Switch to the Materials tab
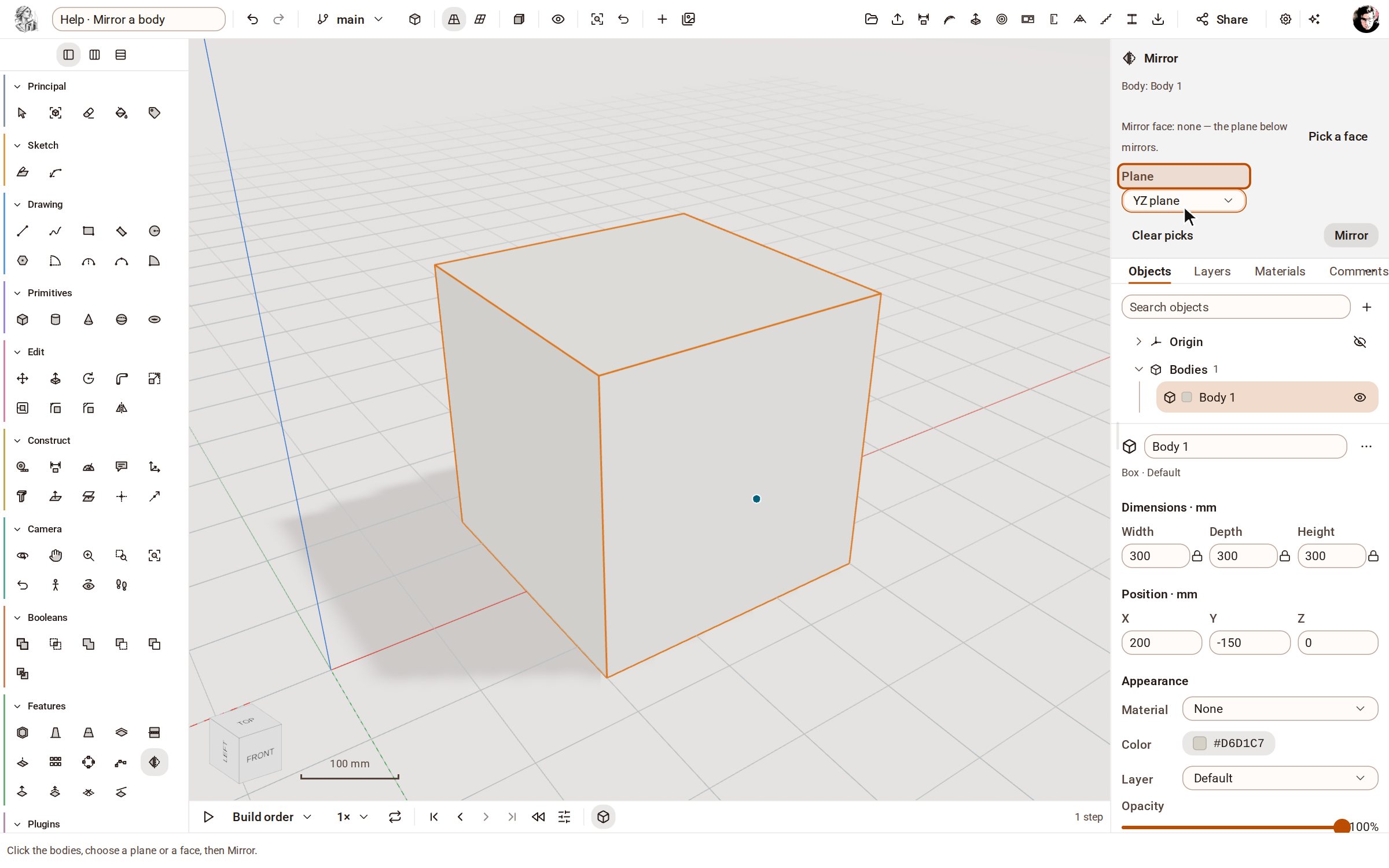 (1280, 271)
